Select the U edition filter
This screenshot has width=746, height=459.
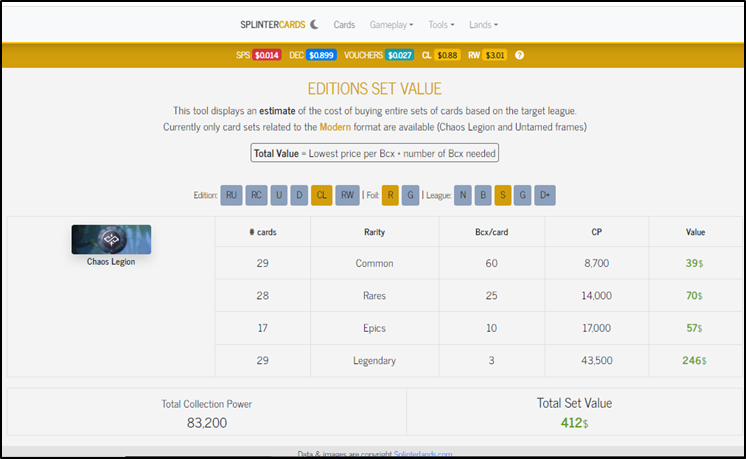pyautogui.click(x=279, y=195)
